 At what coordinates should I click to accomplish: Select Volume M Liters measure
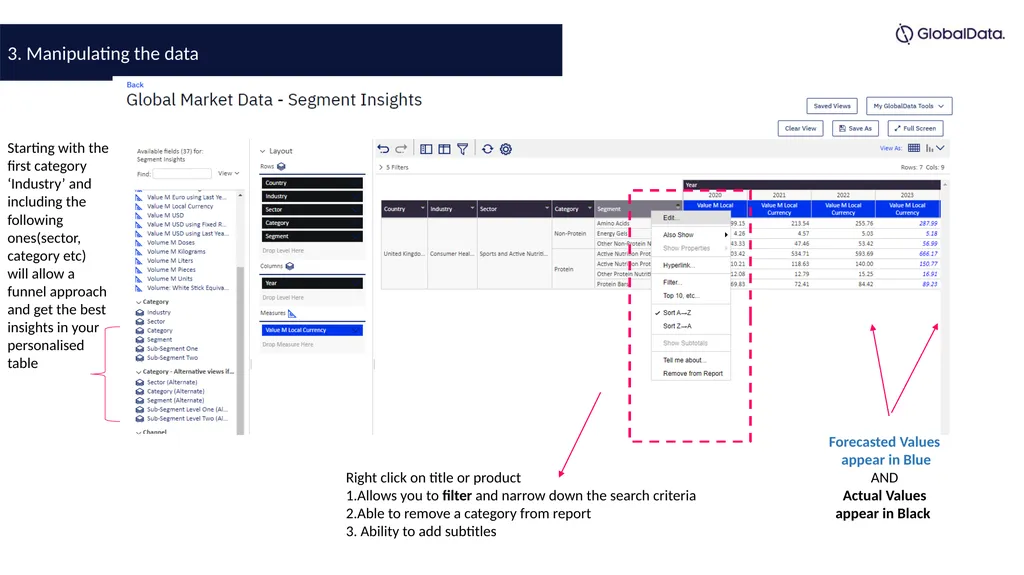170,261
